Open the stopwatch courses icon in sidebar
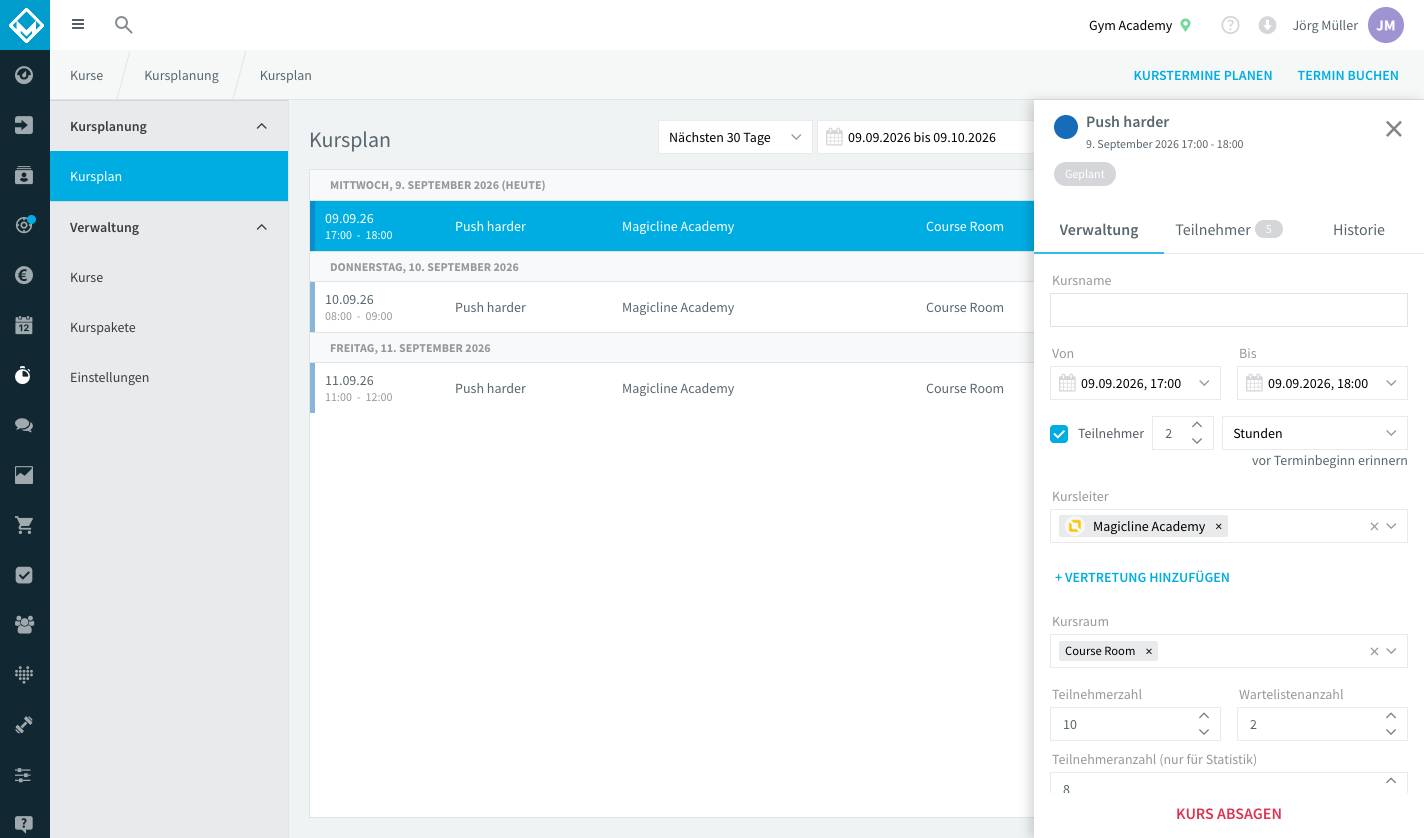 coord(25,375)
